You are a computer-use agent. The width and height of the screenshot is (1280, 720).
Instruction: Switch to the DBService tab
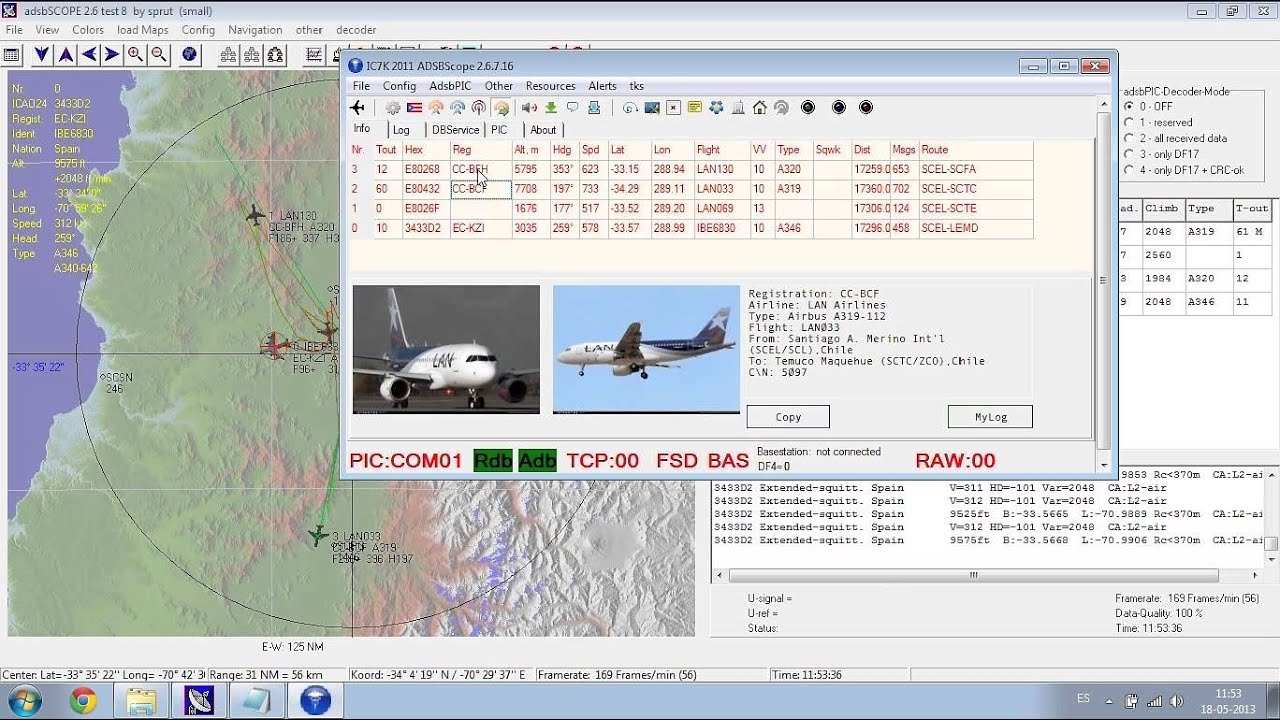click(x=455, y=130)
